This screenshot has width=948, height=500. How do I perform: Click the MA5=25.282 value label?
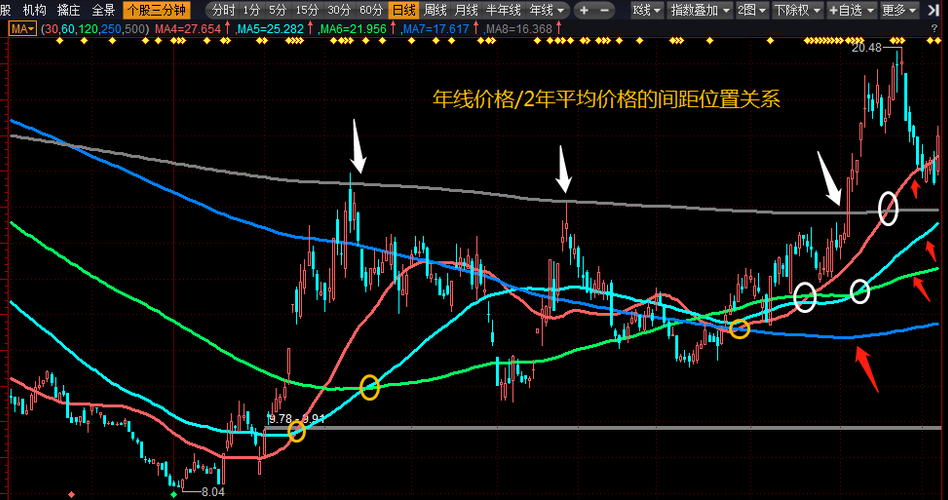[270, 29]
